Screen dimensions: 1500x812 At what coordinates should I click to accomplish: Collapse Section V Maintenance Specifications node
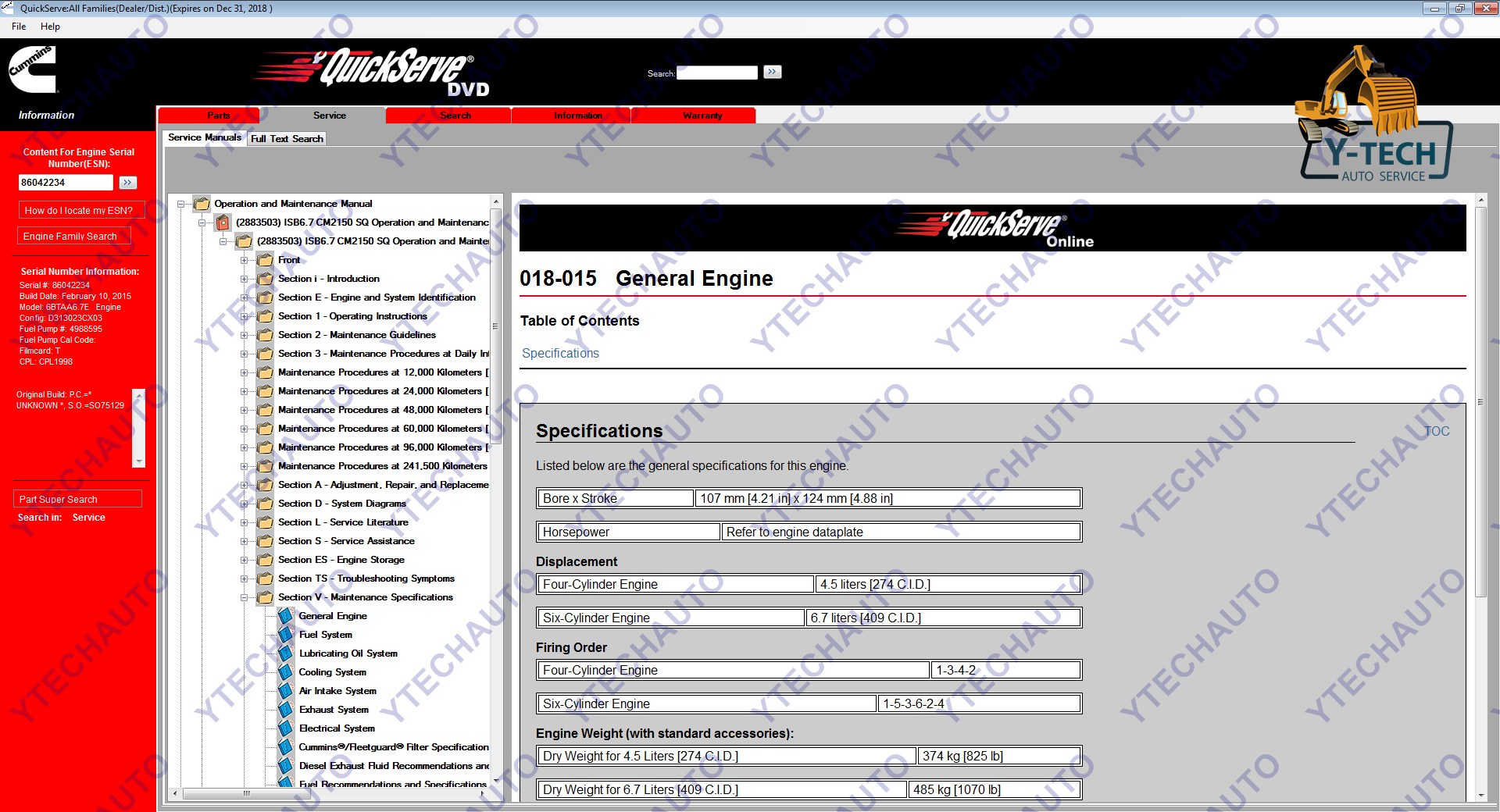pos(245,598)
